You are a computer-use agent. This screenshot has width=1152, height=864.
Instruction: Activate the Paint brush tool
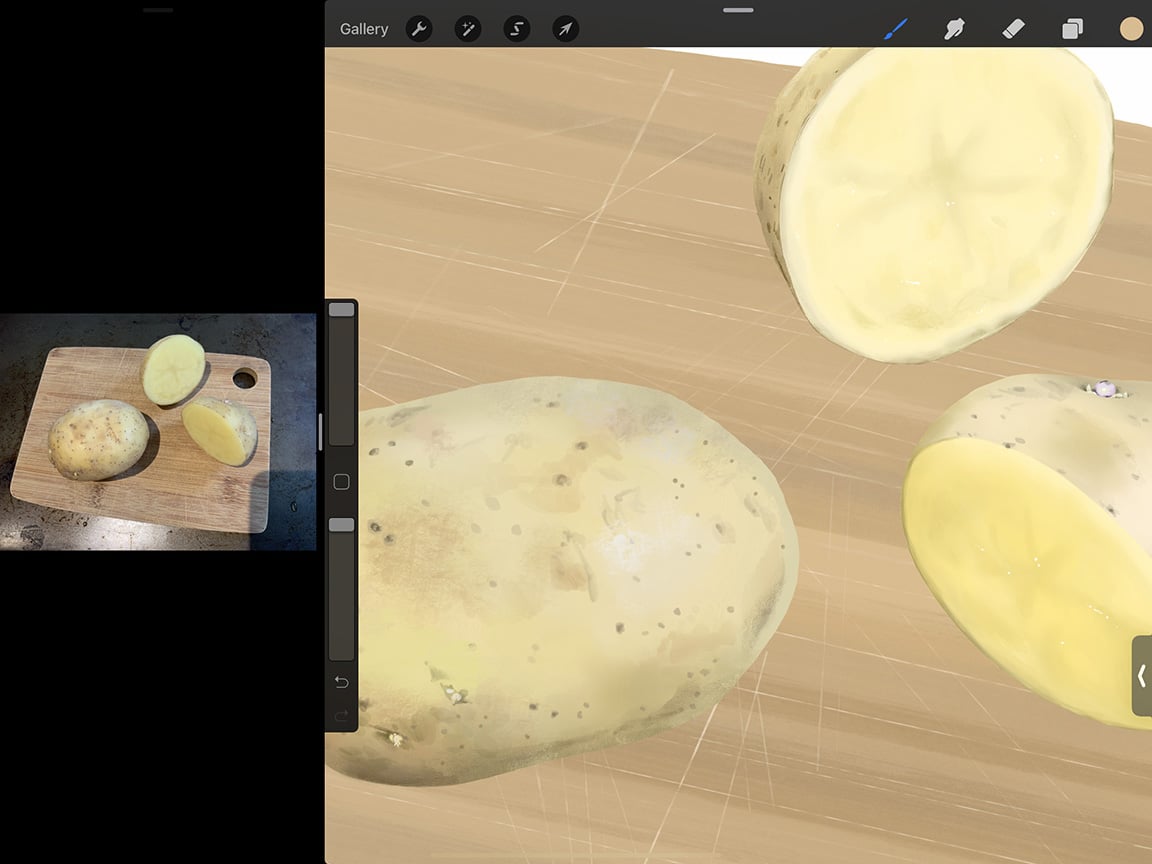[895, 29]
